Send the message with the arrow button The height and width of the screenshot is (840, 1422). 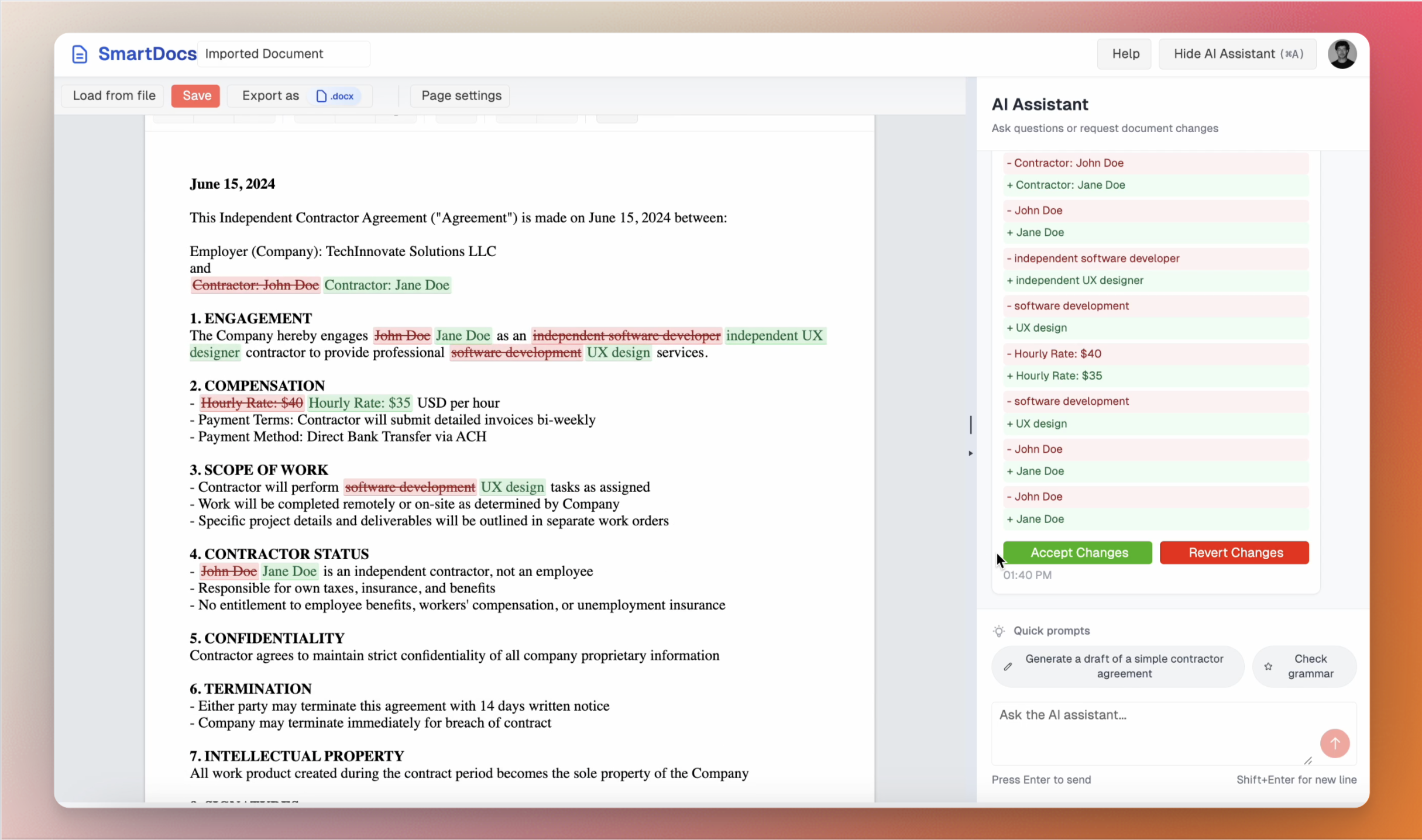click(x=1334, y=743)
